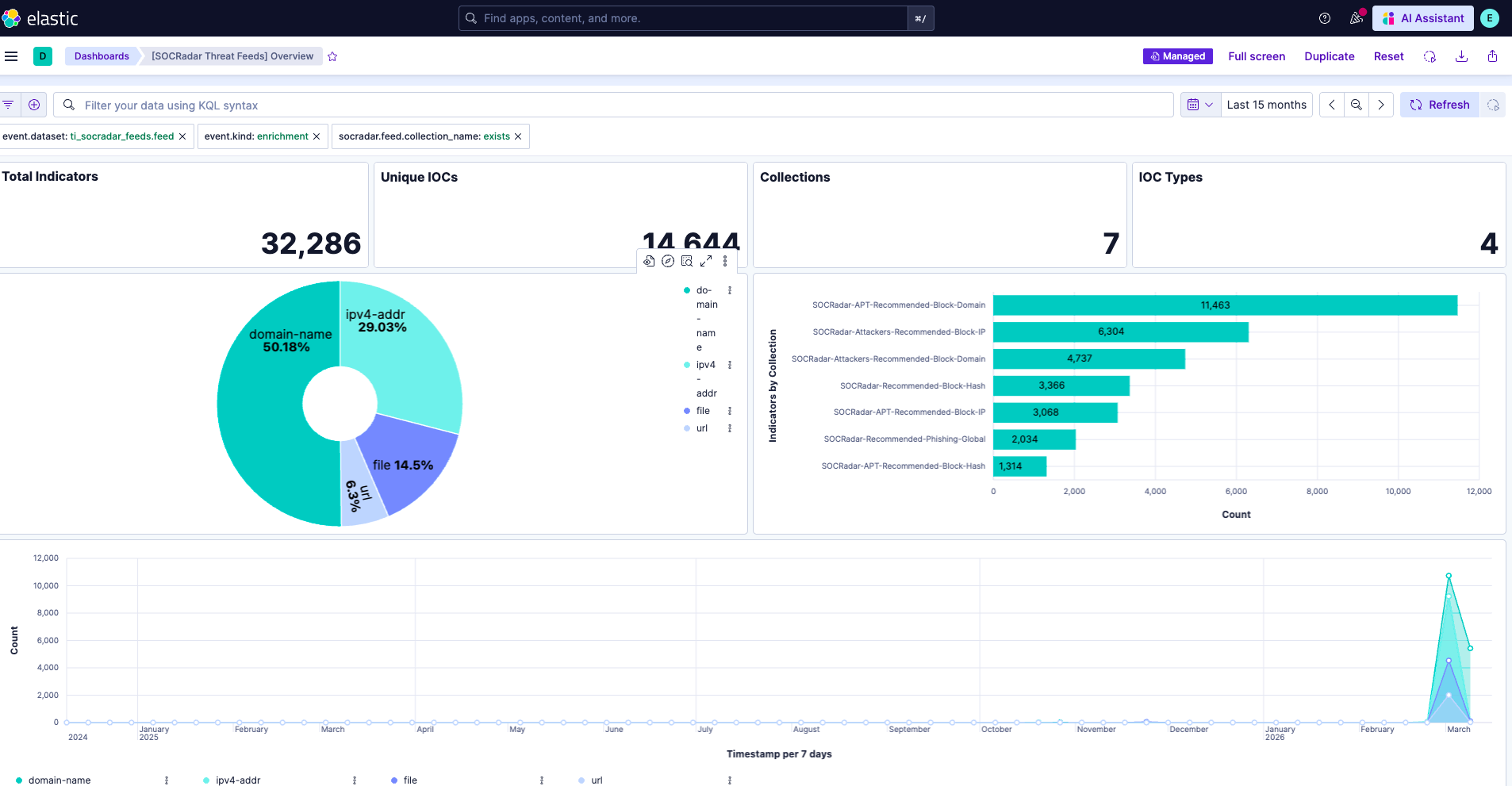
Task: Star the dashboard as favorite
Action: tap(332, 56)
